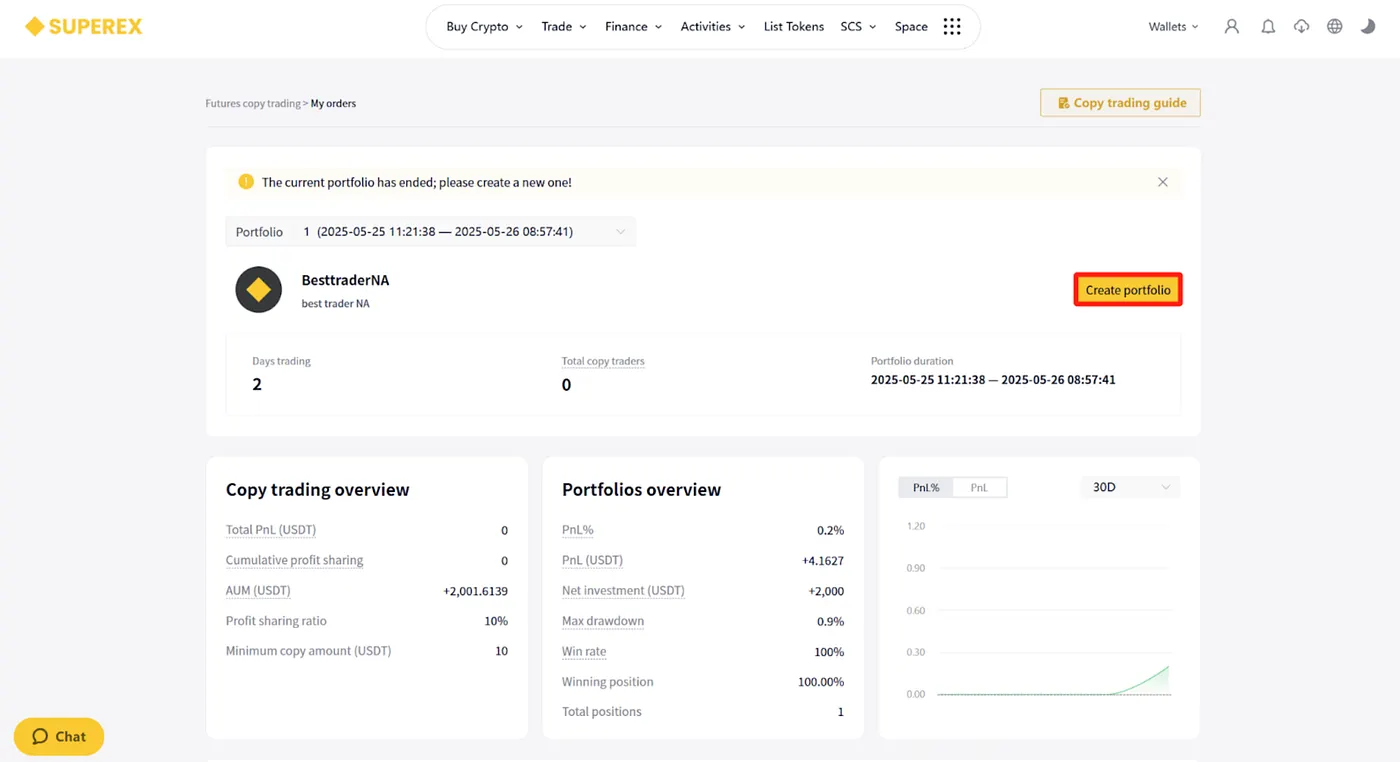Open the Copy trading guide
The height and width of the screenshot is (762, 1400).
coord(1120,103)
